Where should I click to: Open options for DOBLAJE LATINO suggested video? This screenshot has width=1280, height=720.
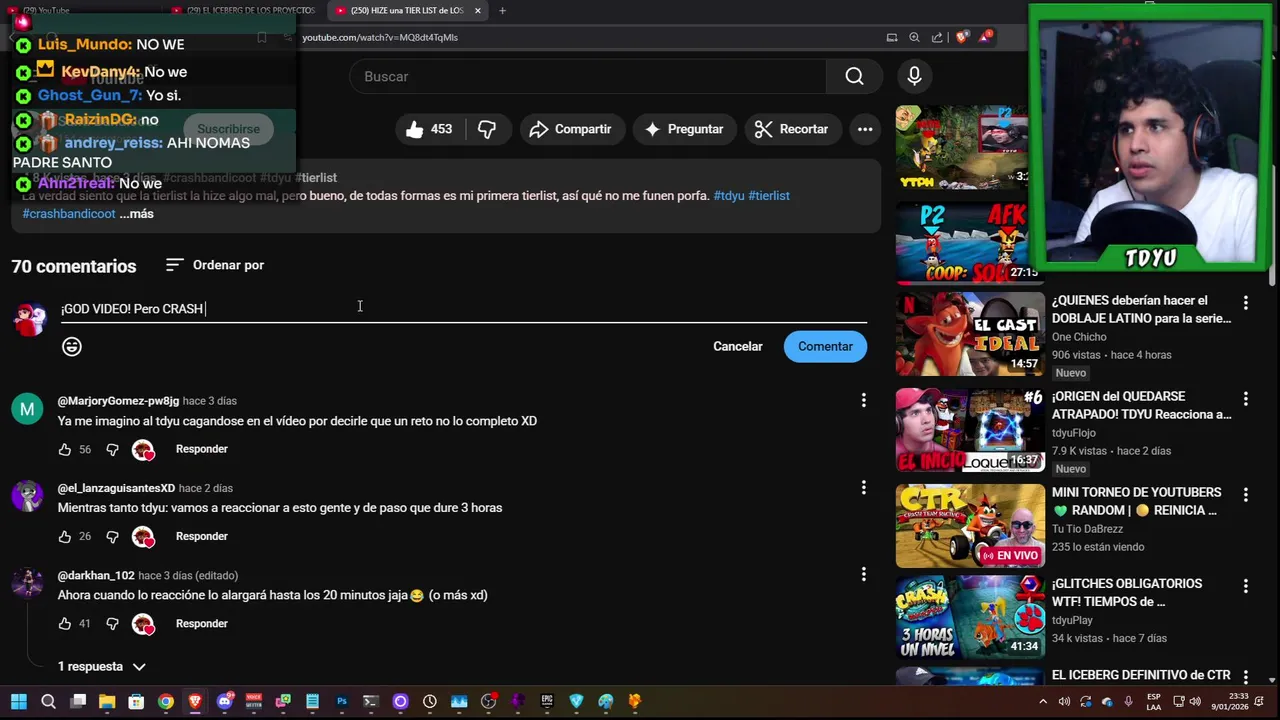[1246, 302]
